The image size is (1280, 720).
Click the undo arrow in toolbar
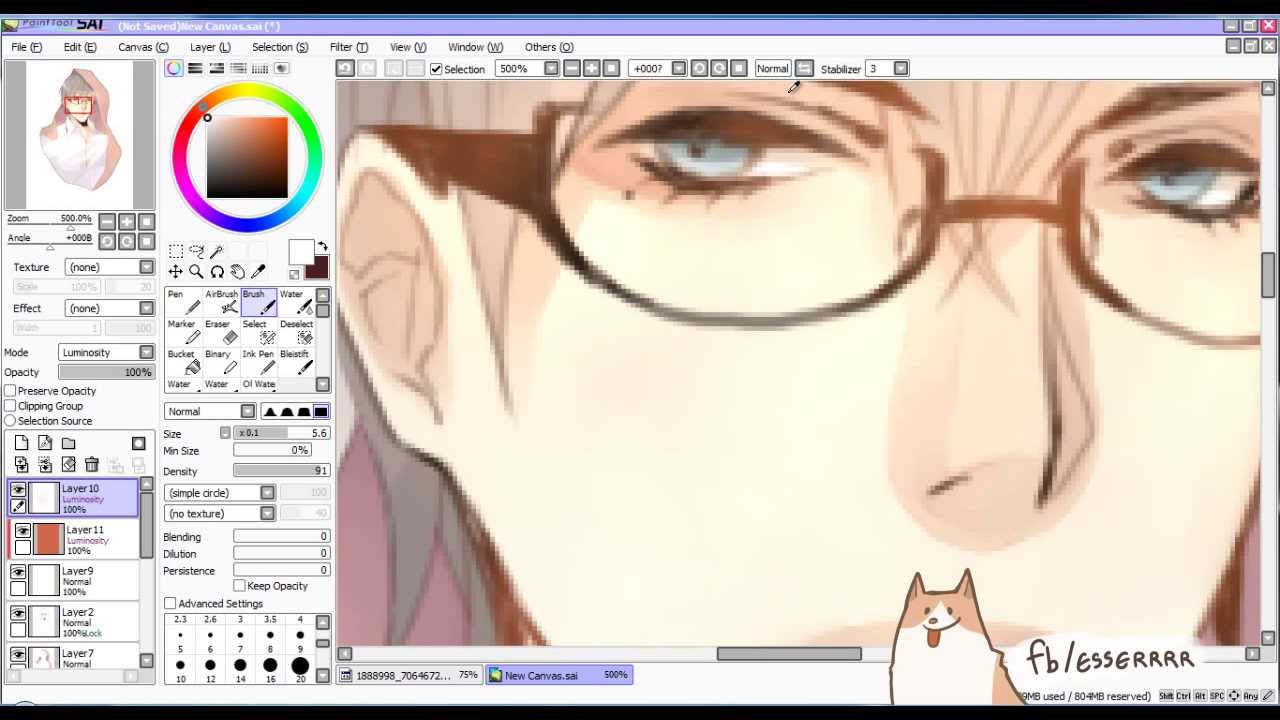coord(345,68)
